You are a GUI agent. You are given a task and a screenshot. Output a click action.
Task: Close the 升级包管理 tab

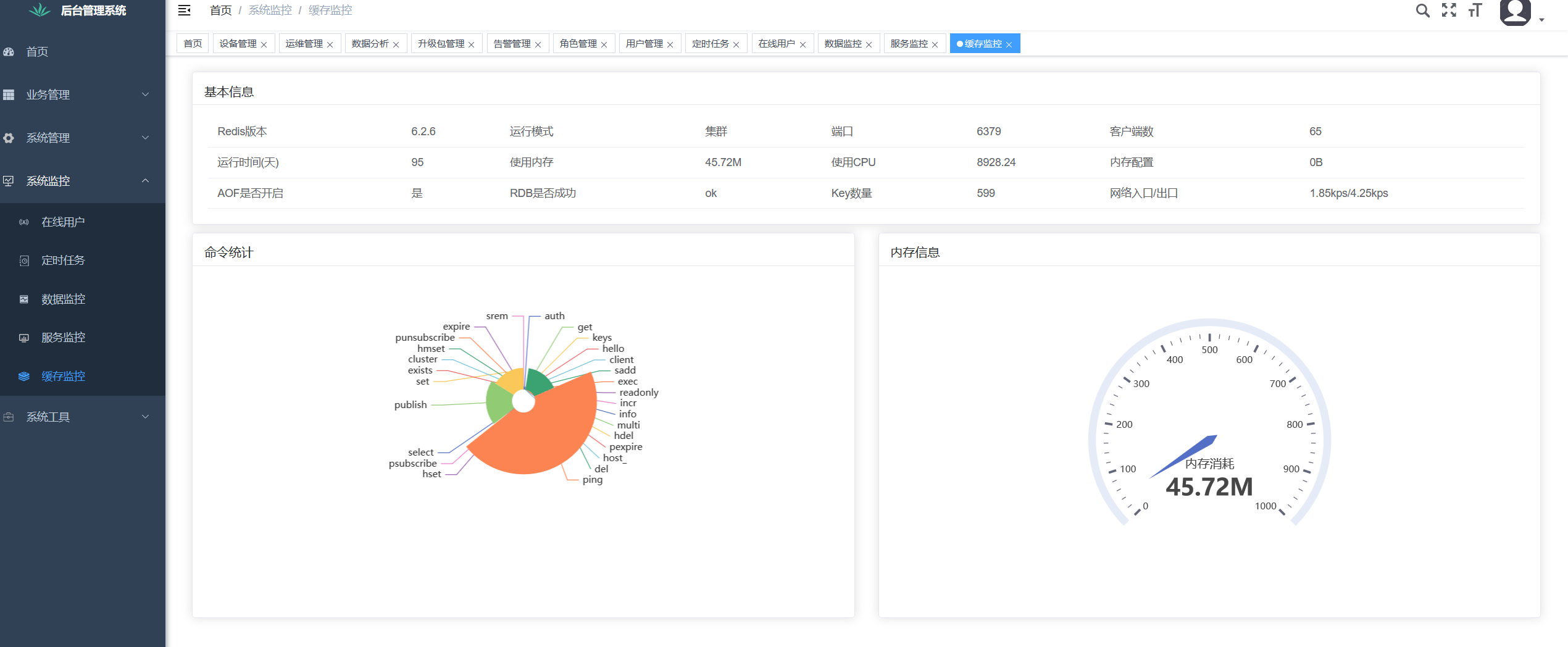pos(471,44)
